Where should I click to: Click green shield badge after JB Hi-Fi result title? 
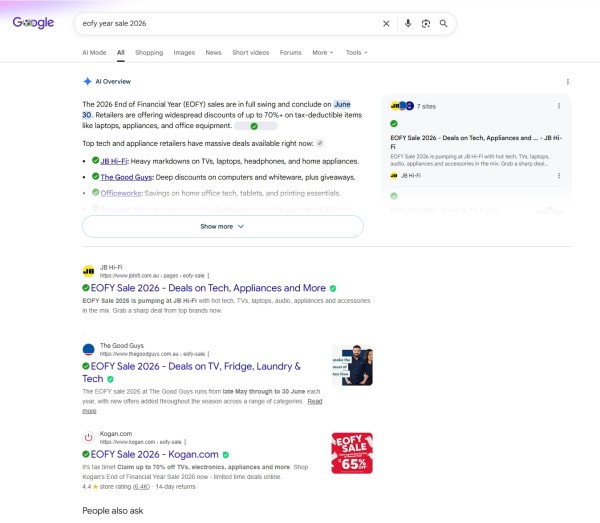coord(333,288)
